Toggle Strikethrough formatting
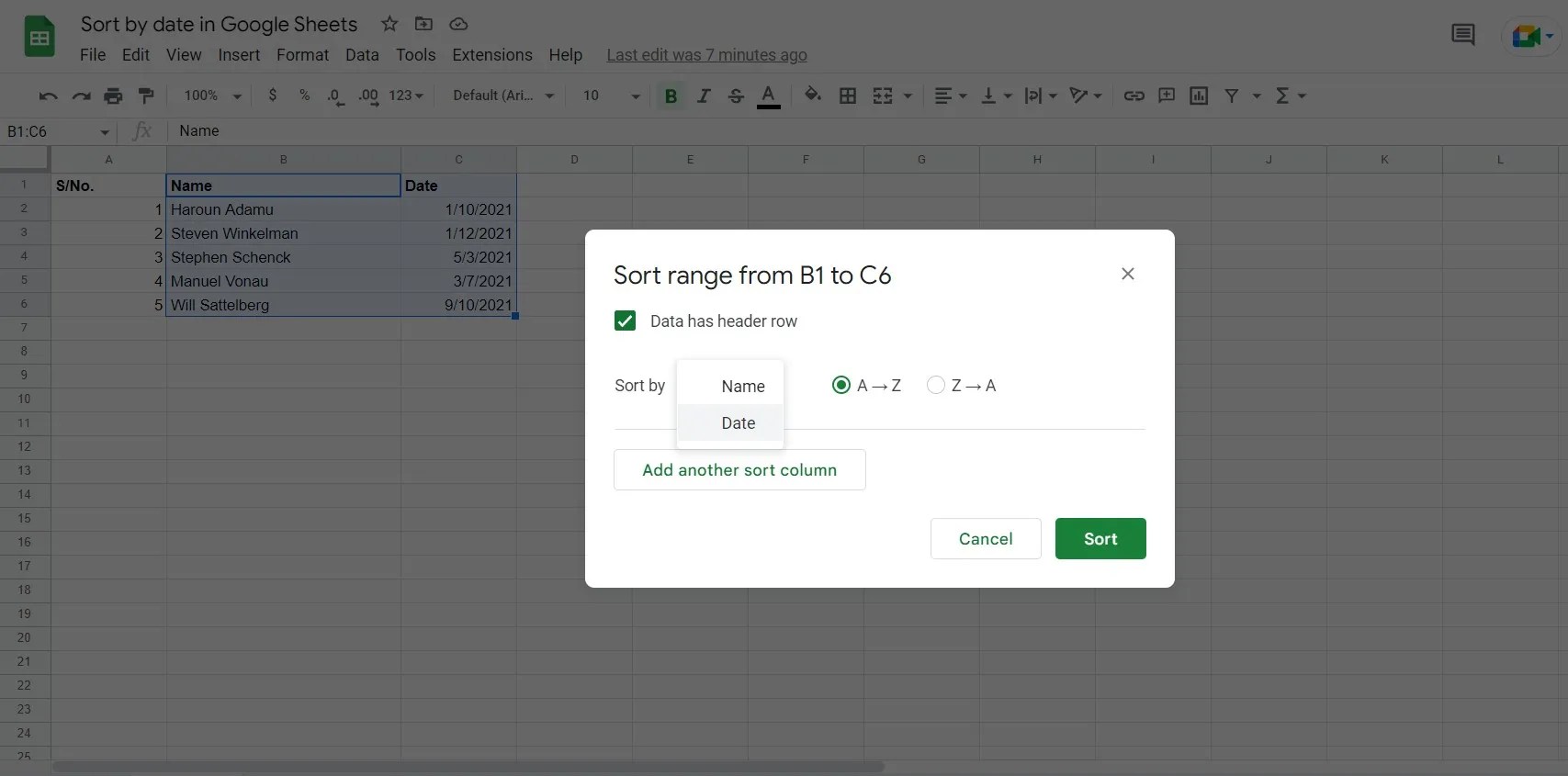This screenshot has height=776, width=1568. coord(736,96)
